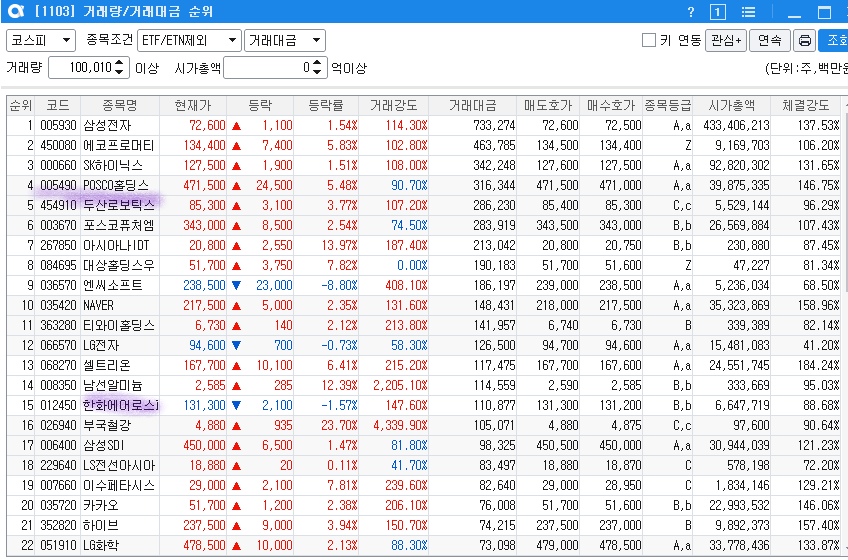This screenshot has height=560, width=848.
Task: Select the 한화에어로스페이스 row
Action: [424, 406]
